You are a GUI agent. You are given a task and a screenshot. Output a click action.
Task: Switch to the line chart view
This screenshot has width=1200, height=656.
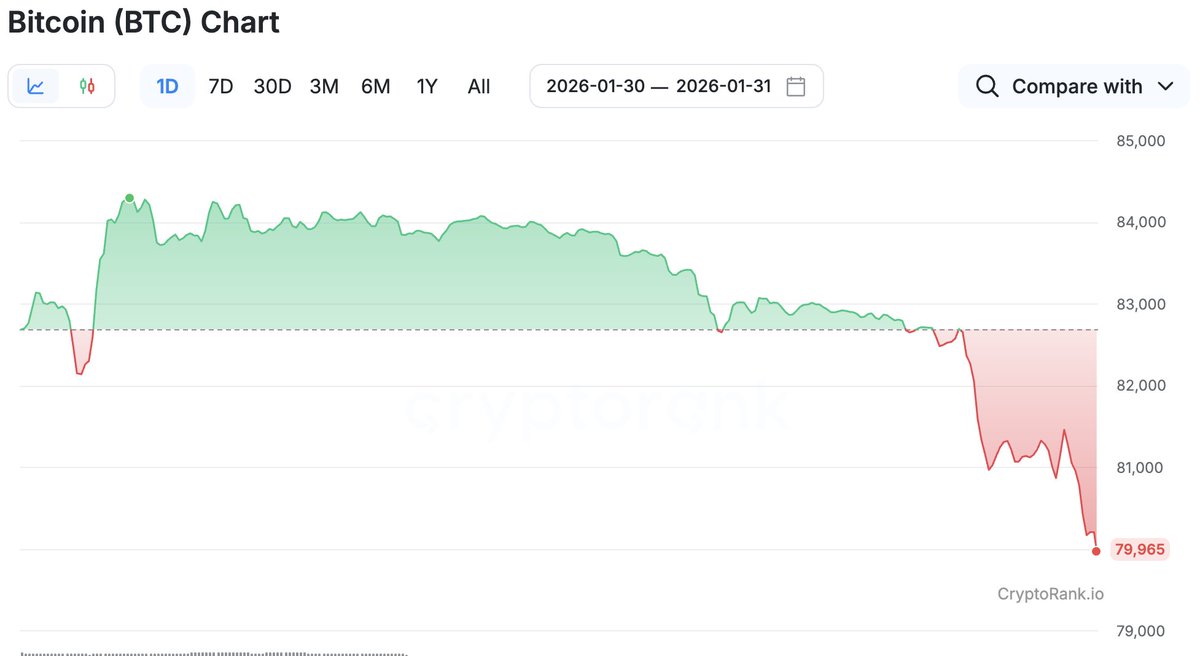[x=36, y=86]
